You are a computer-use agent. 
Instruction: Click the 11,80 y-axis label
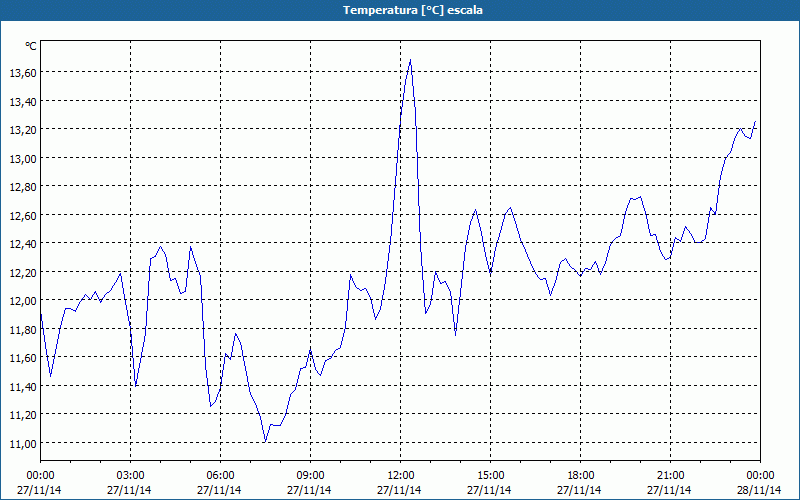click(23, 330)
